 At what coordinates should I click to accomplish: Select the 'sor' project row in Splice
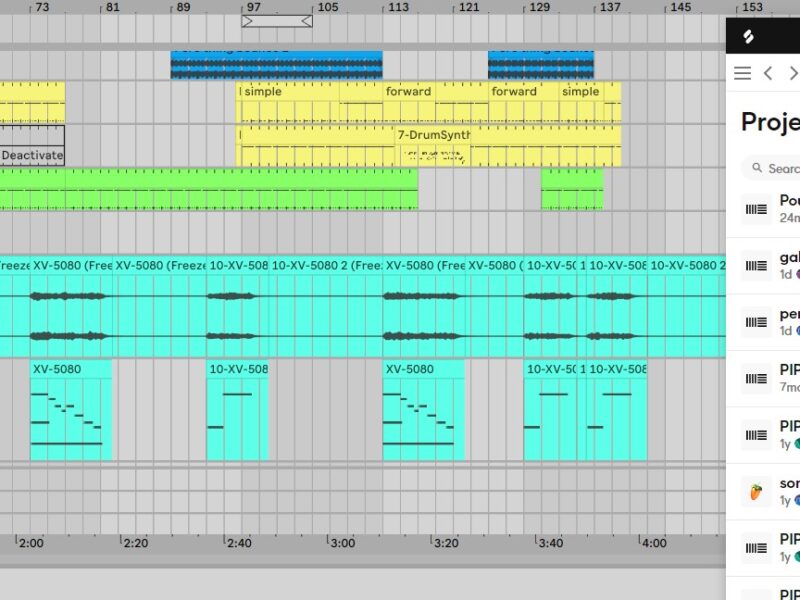pos(763,491)
